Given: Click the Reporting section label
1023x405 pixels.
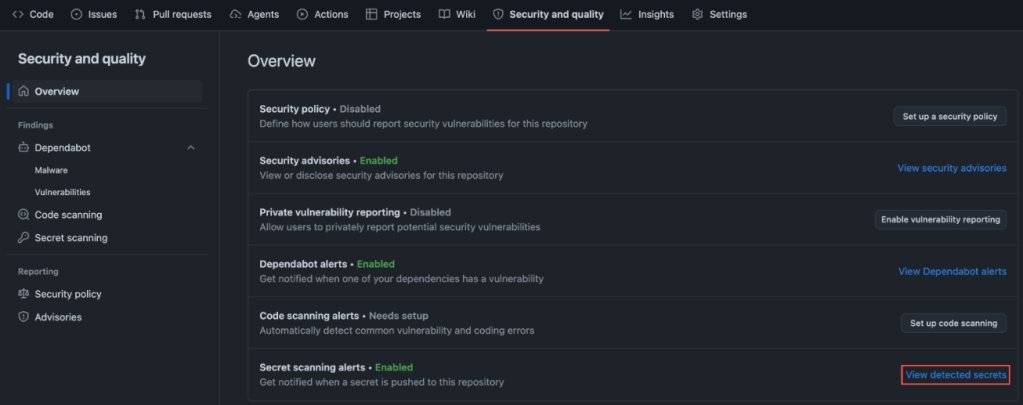Looking at the screenshot, I should click(38, 271).
